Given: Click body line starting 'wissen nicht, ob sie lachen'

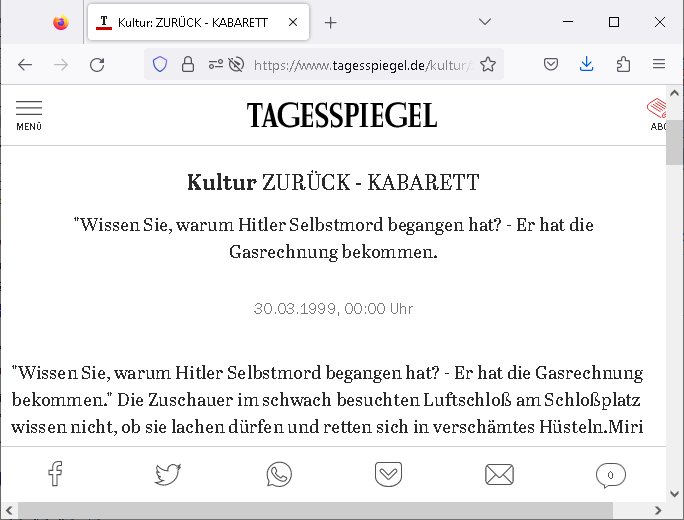Looking at the screenshot, I should pos(327,427).
